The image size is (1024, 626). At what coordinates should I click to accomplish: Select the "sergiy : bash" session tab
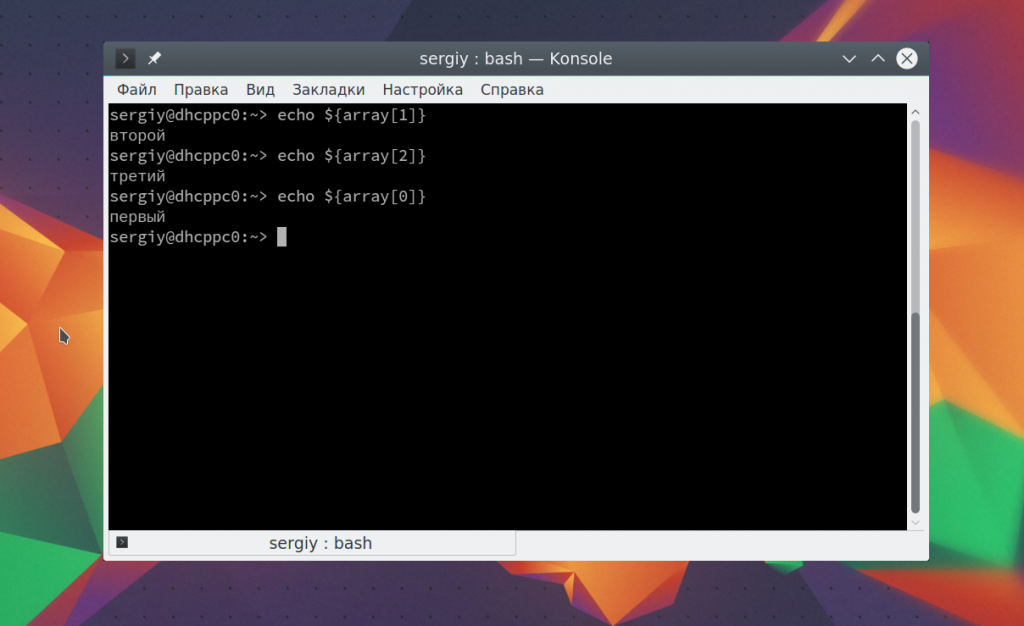tap(320, 543)
